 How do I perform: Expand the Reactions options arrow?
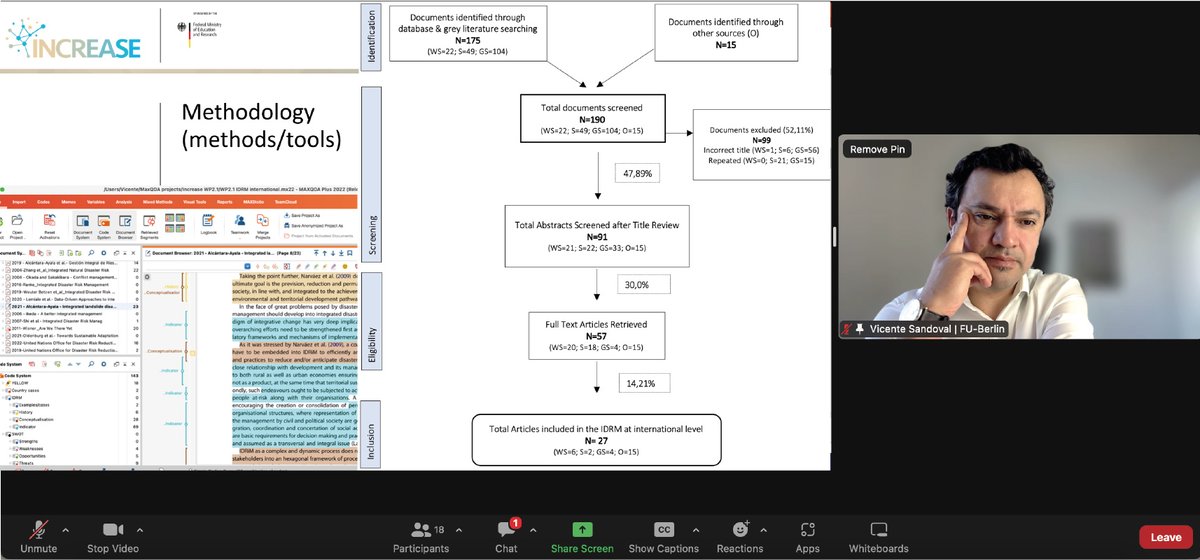(765, 529)
